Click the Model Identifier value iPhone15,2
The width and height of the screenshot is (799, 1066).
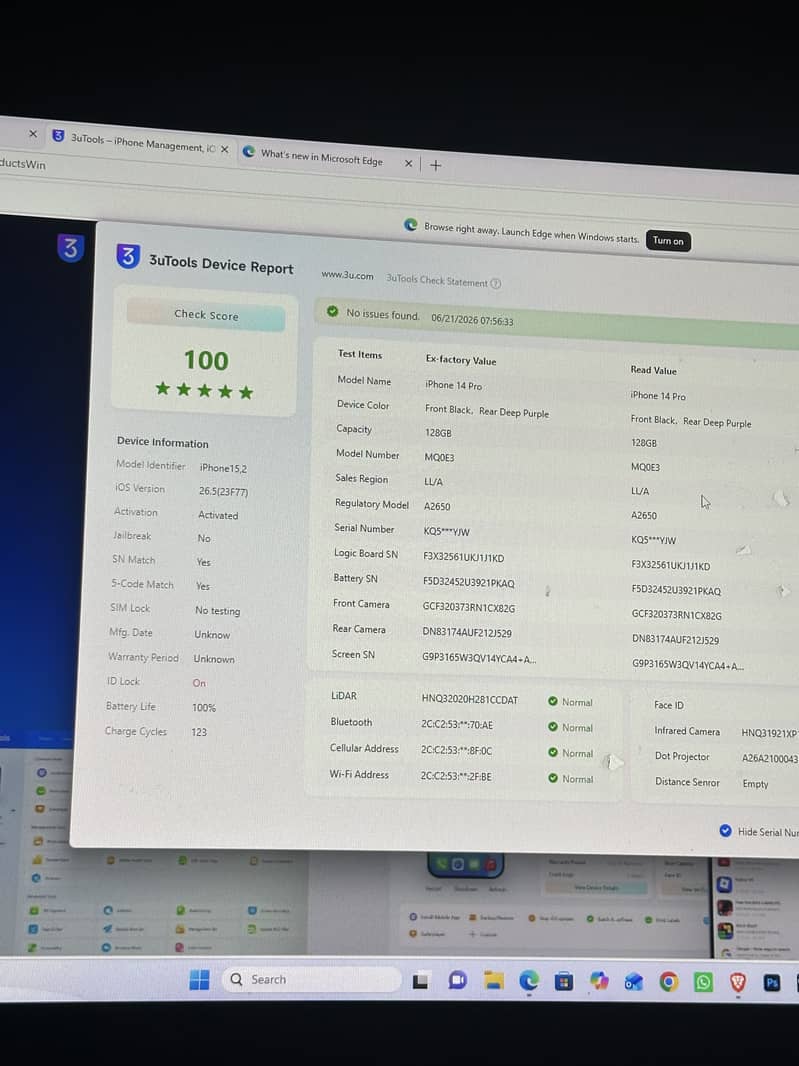223,468
